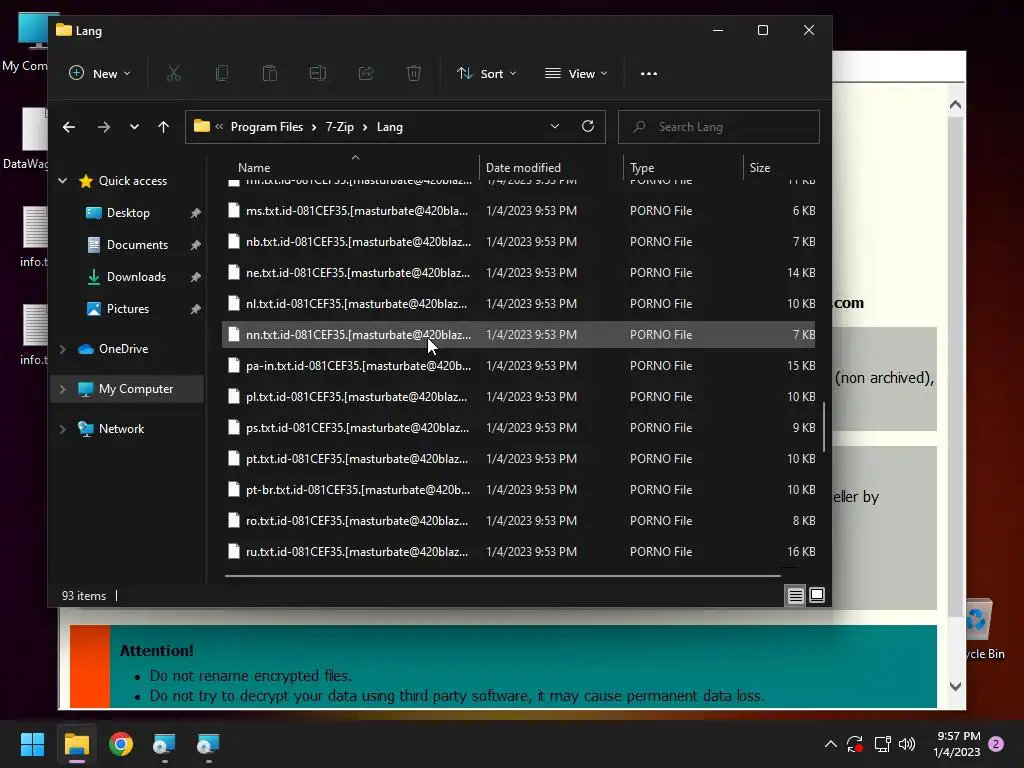
Task: Open the Windows Start menu
Action: pos(32,744)
